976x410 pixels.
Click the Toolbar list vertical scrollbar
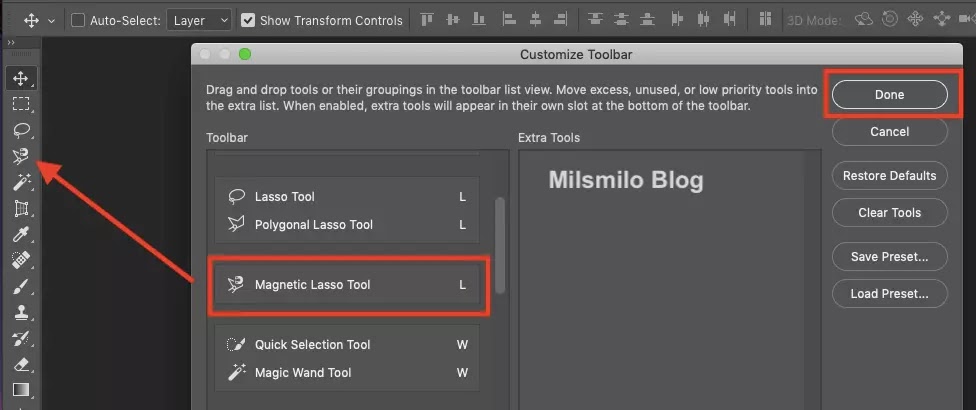click(499, 245)
